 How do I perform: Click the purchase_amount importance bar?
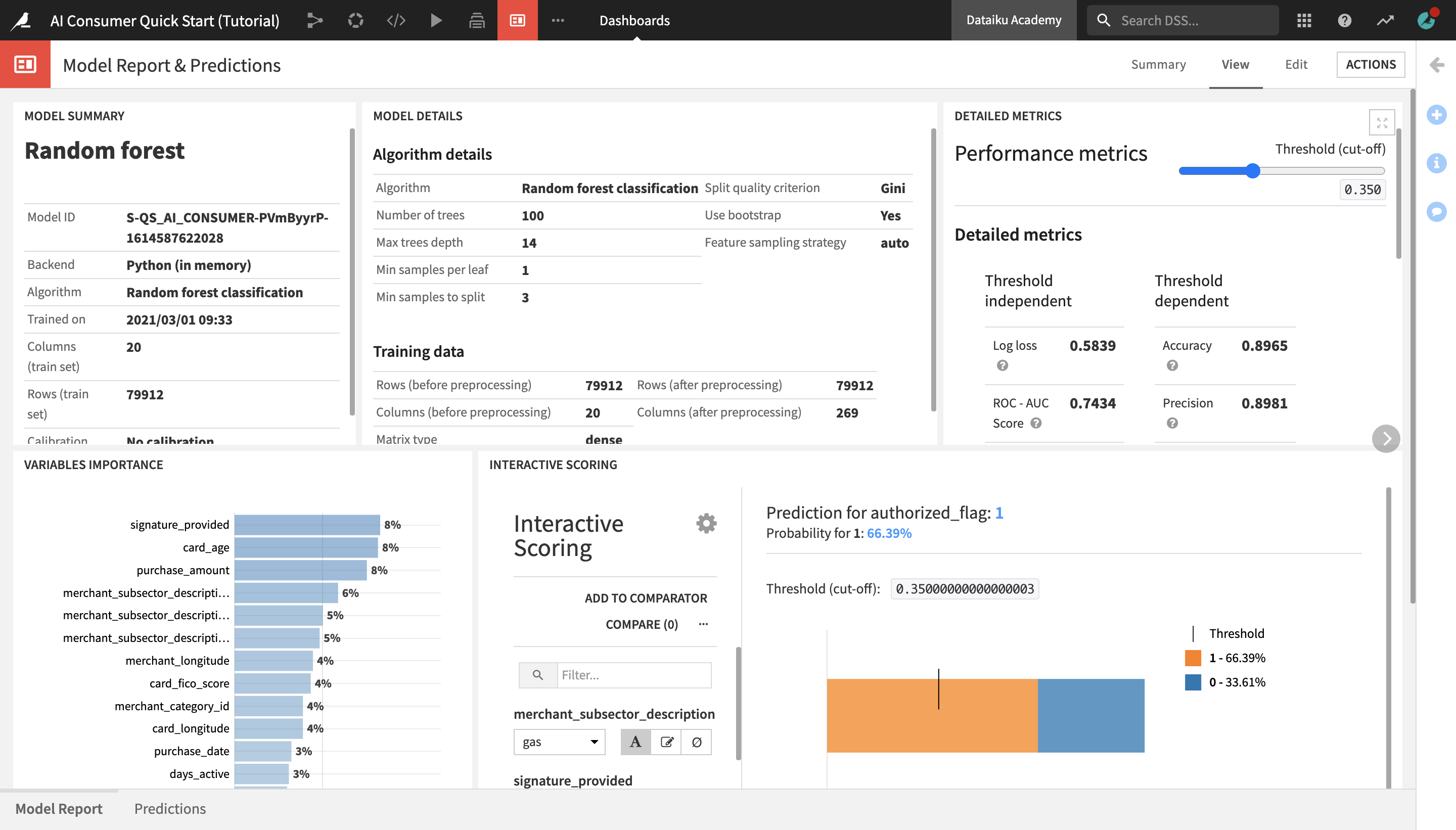pyautogui.click(x=300, y=570)
